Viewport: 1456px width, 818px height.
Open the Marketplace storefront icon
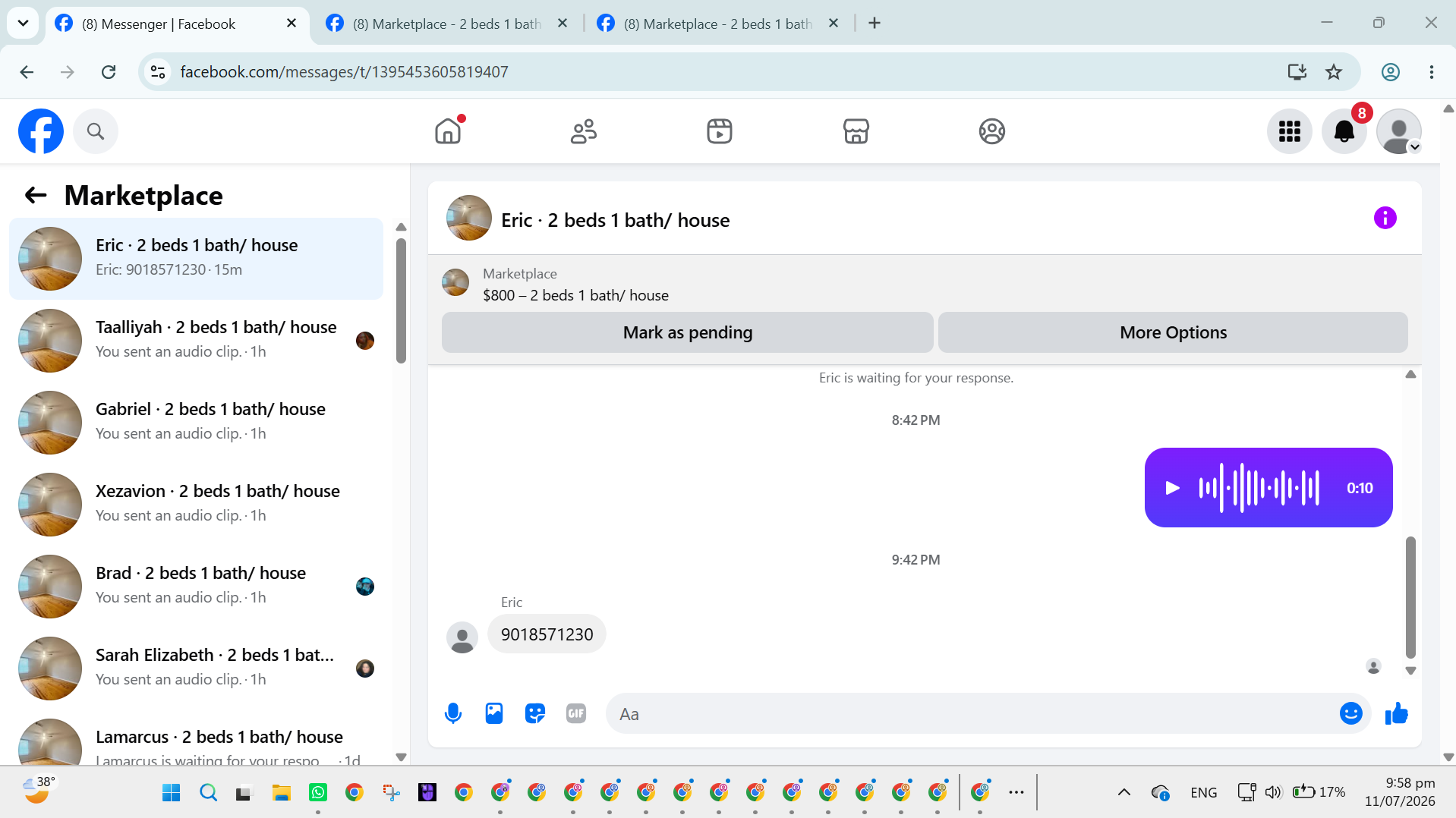tap(856, 131)
